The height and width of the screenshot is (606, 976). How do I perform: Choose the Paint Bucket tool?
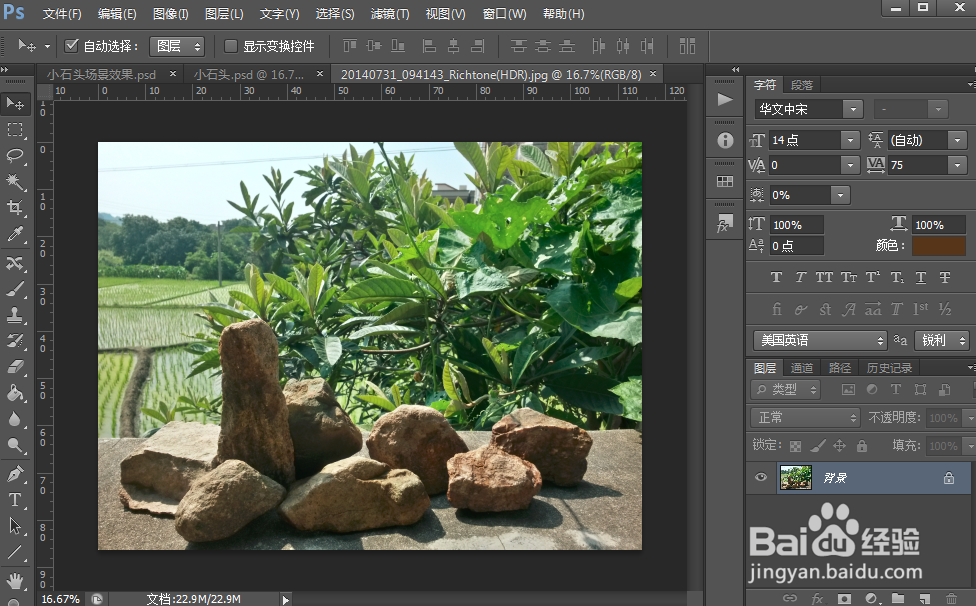pyautogui.click(x=15, y=393)
